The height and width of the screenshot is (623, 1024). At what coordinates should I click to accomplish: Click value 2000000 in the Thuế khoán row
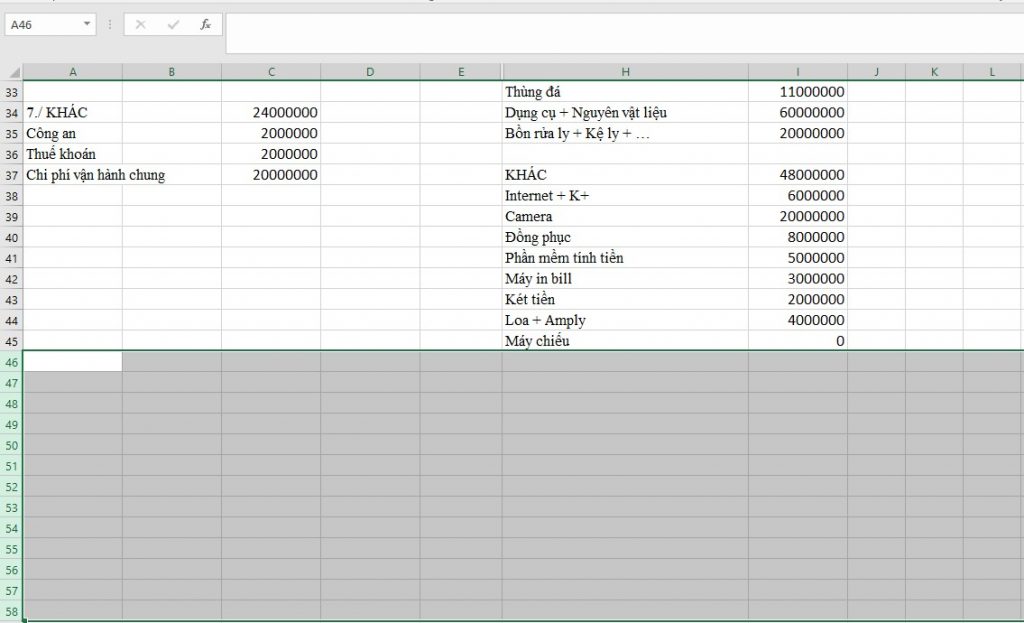click(271, 154)
